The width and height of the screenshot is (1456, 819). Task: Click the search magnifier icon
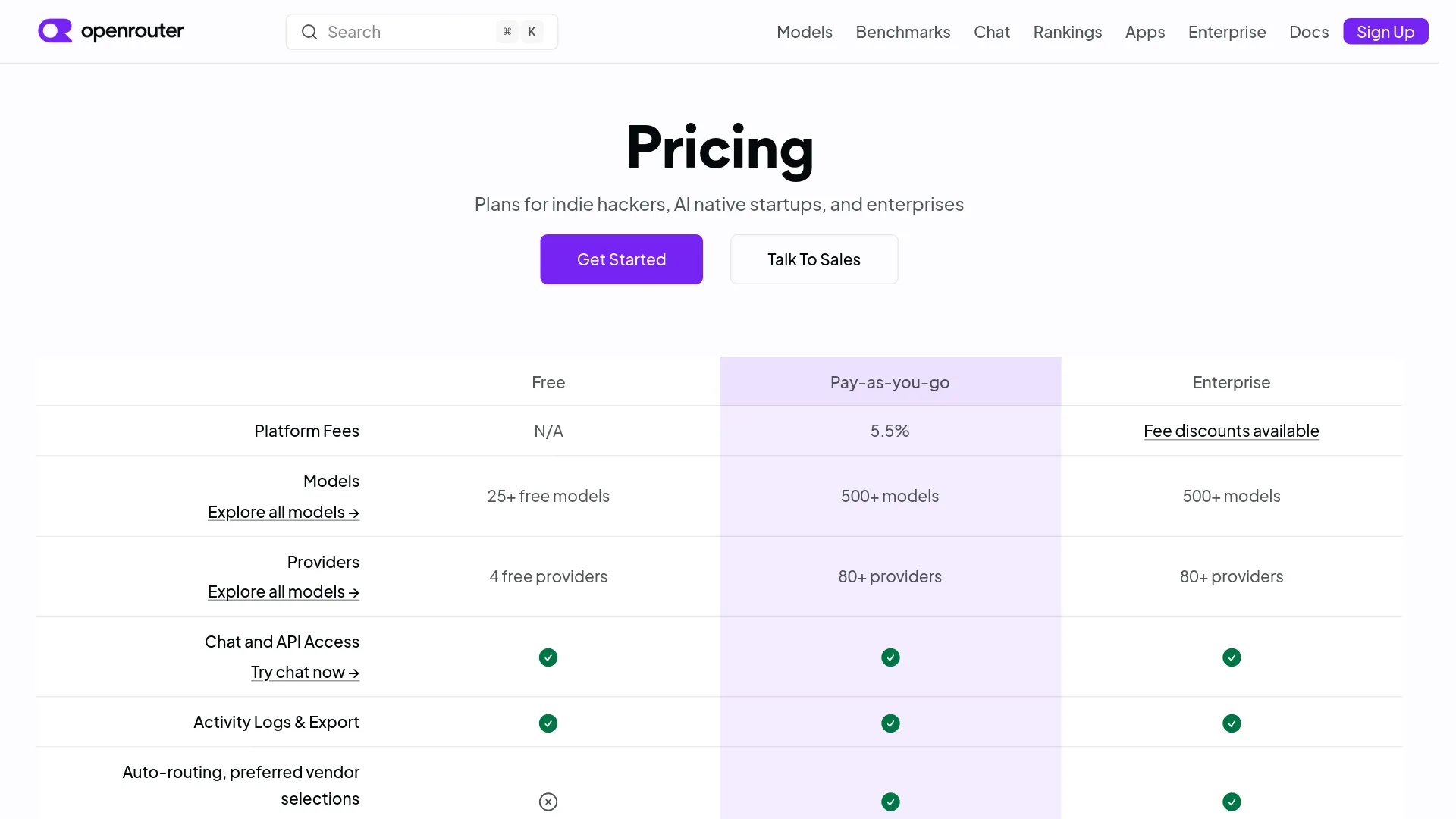pos(309,32)
